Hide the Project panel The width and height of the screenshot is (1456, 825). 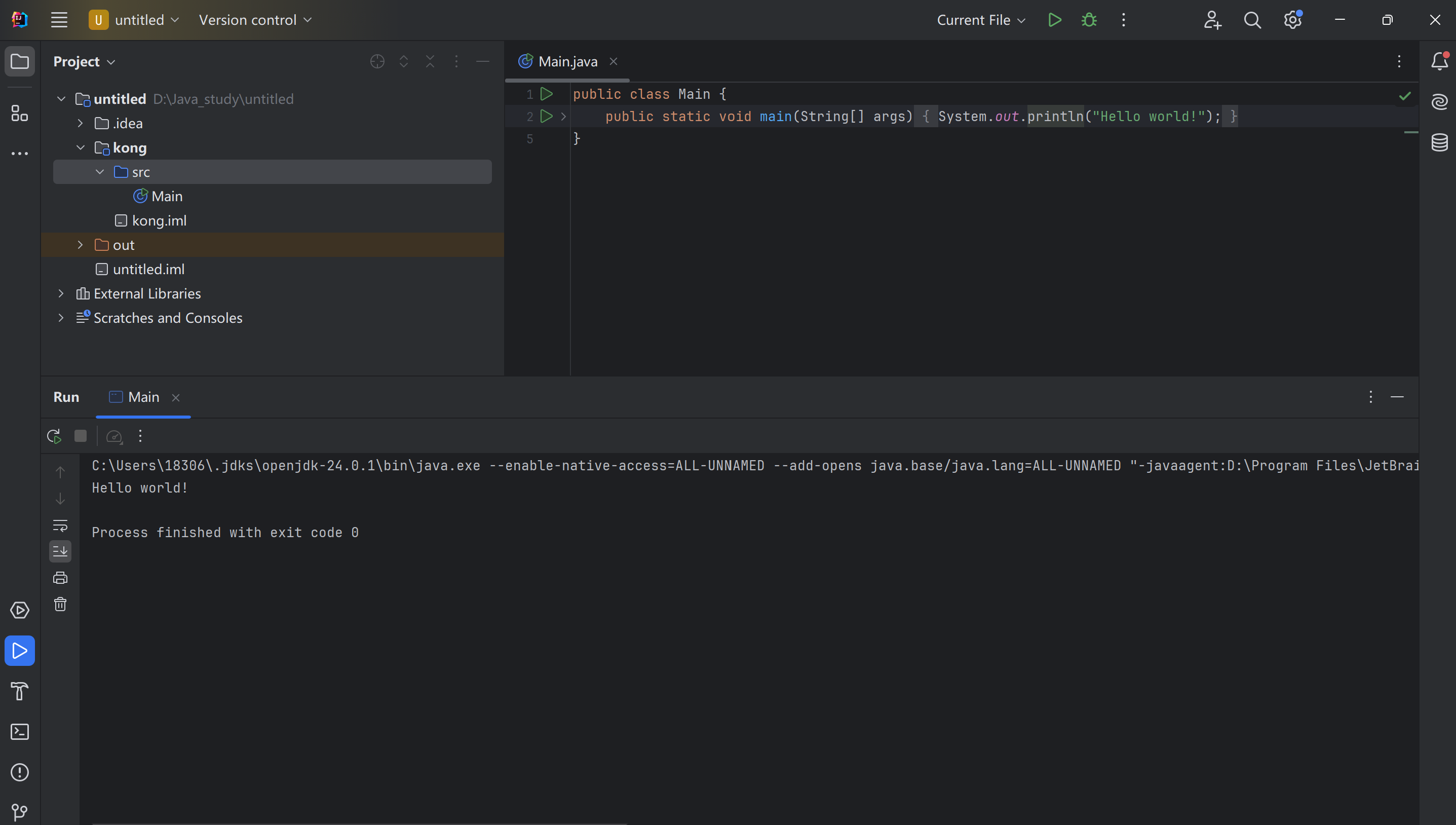click(x=482, y=61)
